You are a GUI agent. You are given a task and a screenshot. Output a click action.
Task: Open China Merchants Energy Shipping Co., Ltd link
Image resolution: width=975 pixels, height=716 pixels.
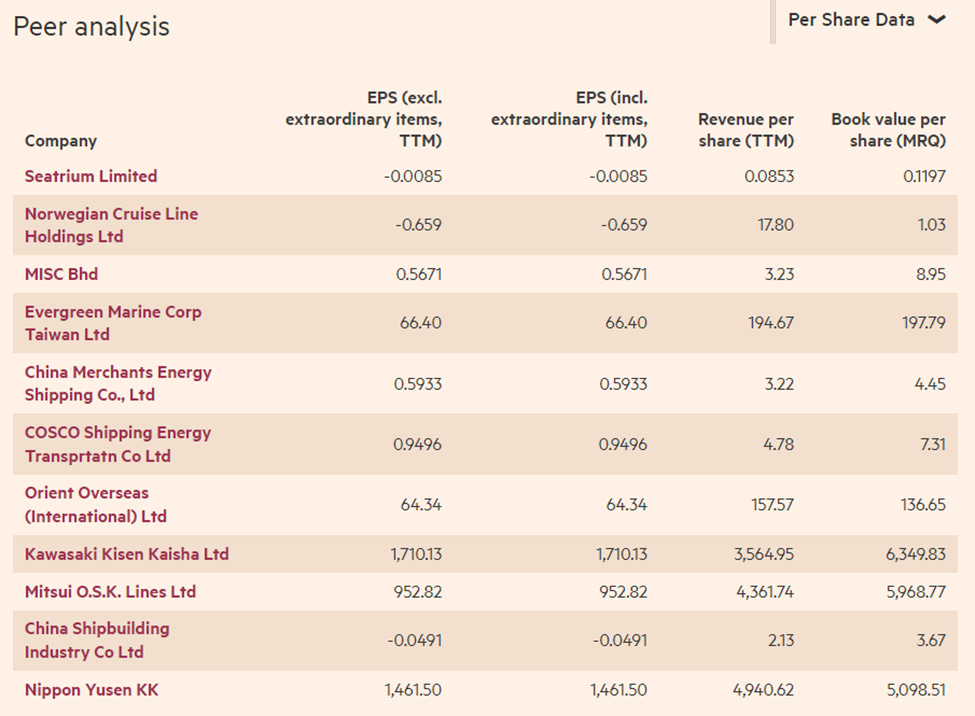click(118, 383)
